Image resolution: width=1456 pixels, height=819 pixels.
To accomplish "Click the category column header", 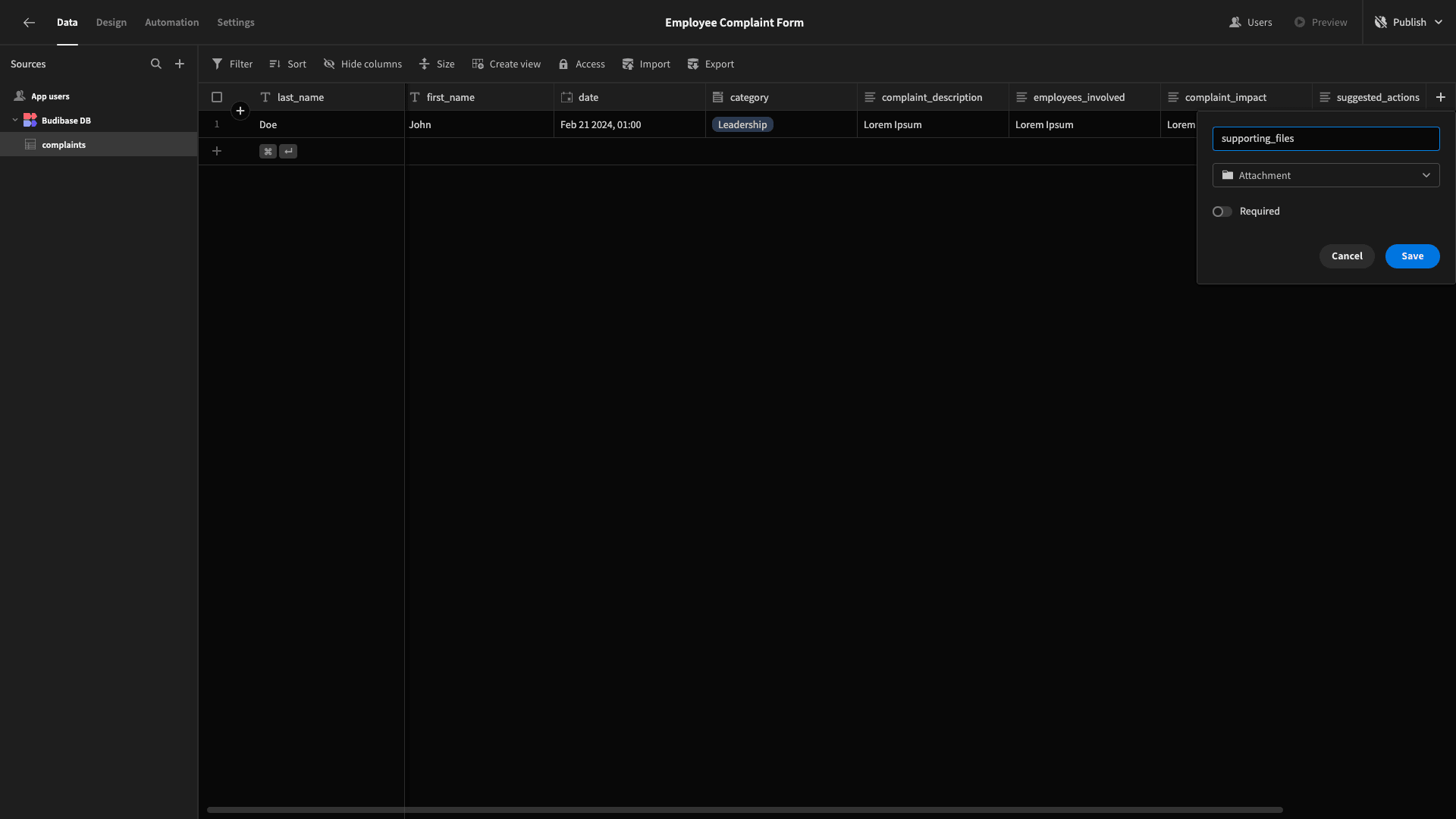I will point(781,97).
